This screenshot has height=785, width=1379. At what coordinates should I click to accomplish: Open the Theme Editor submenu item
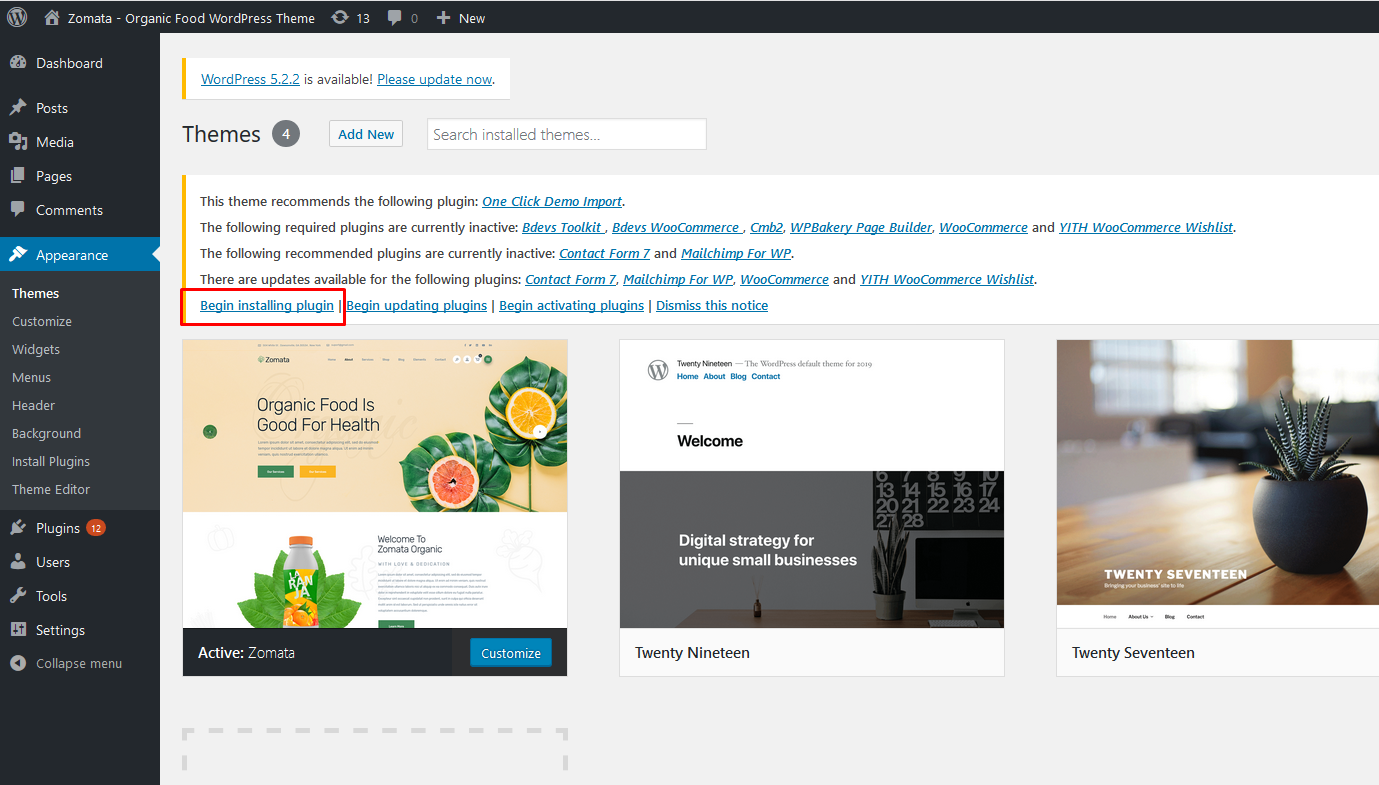pos(51,489)
